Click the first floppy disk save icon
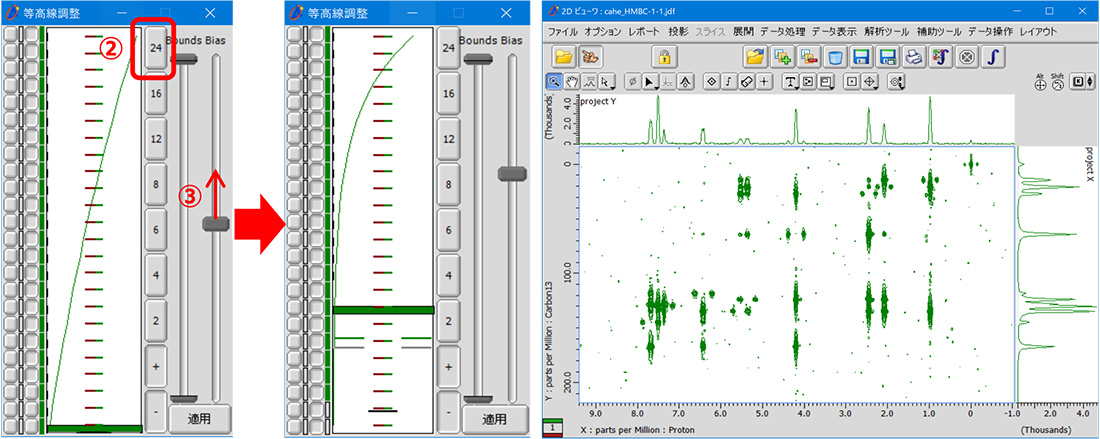 pos(860,57)
